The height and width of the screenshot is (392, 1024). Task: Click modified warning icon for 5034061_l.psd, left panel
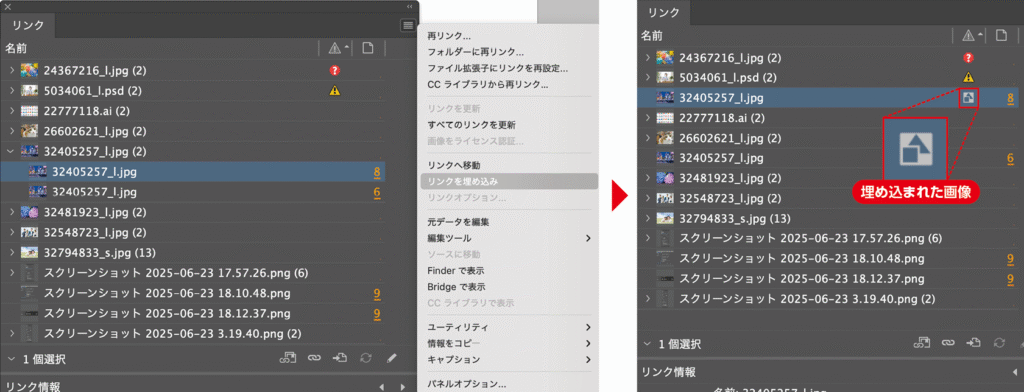335,90
